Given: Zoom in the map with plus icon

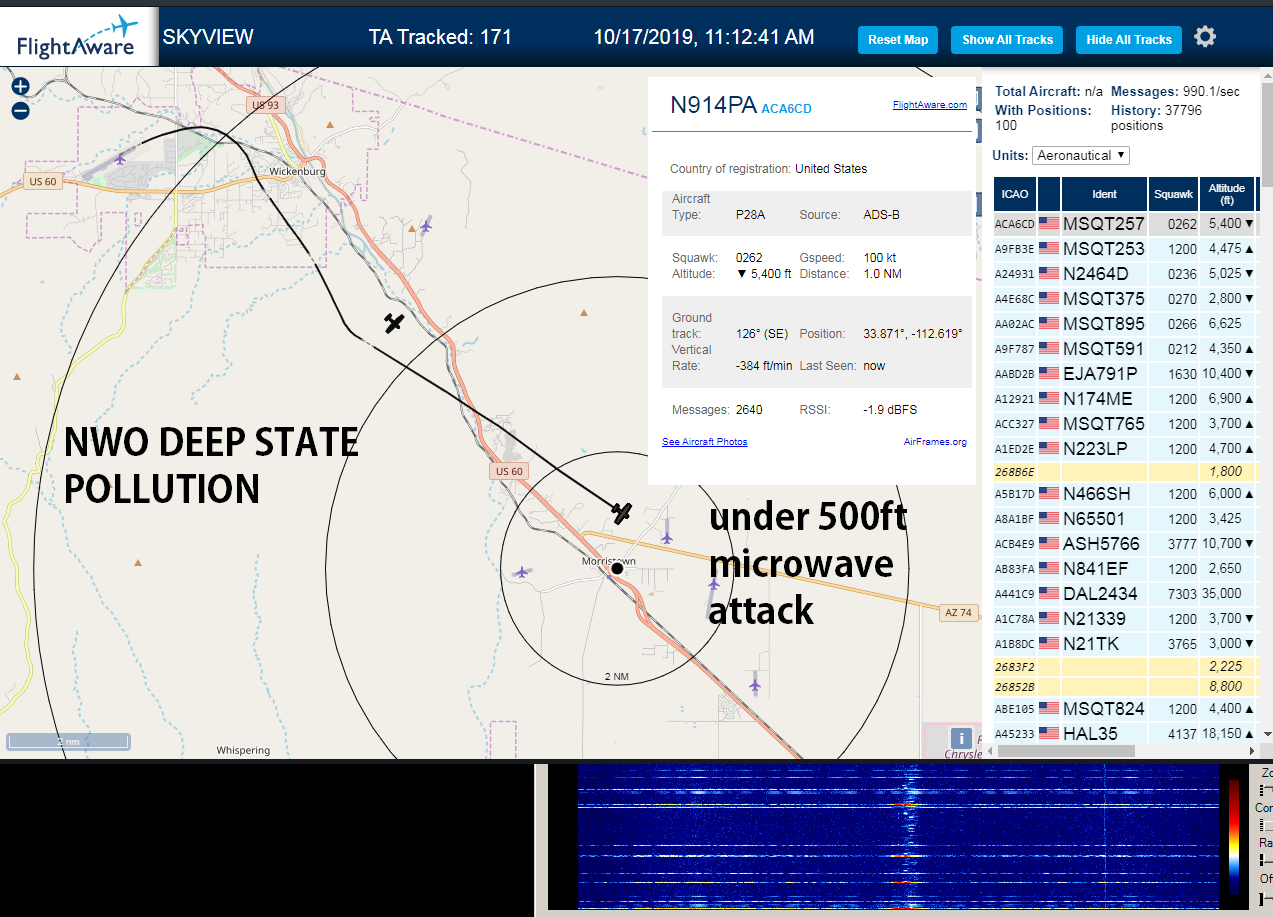Looking at the screenshot, I should pos(20,87).
